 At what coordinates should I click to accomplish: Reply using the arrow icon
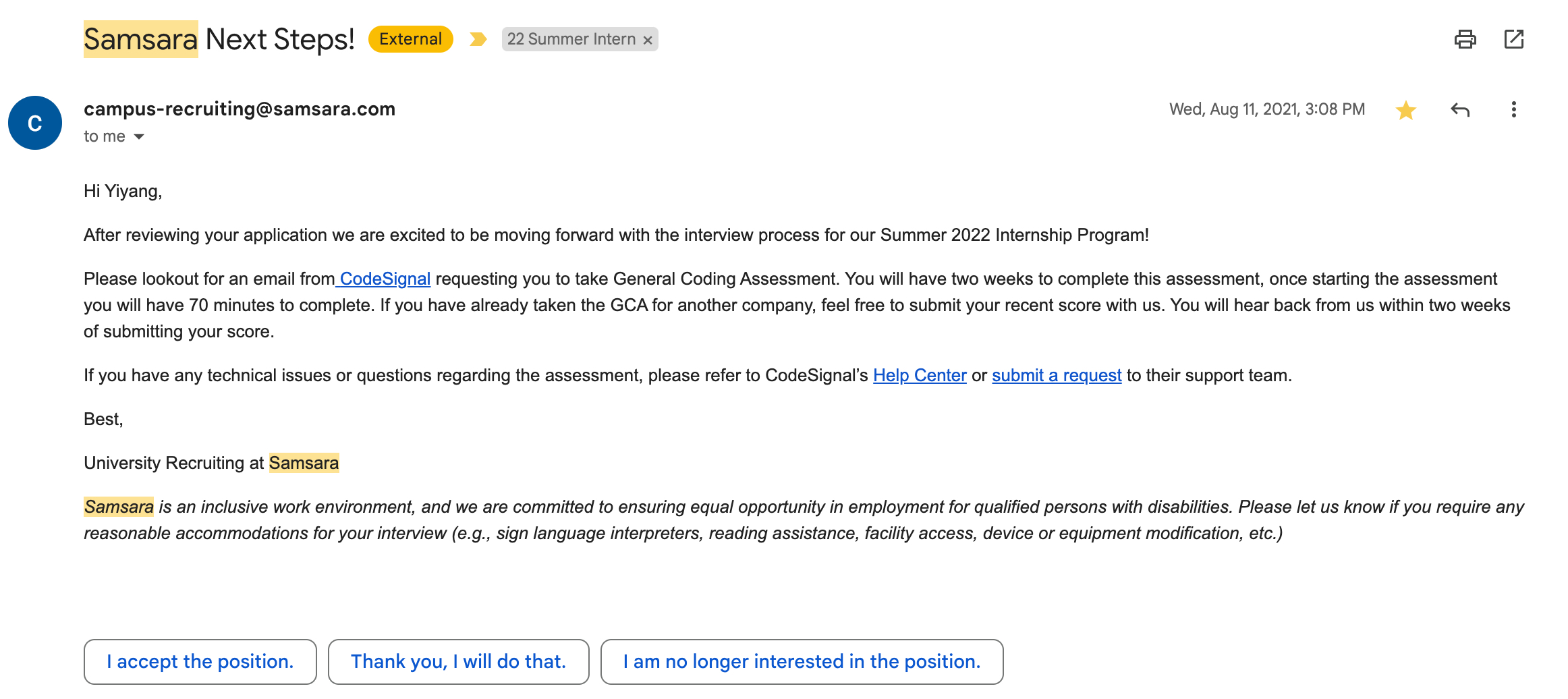tap(1460, 110)
